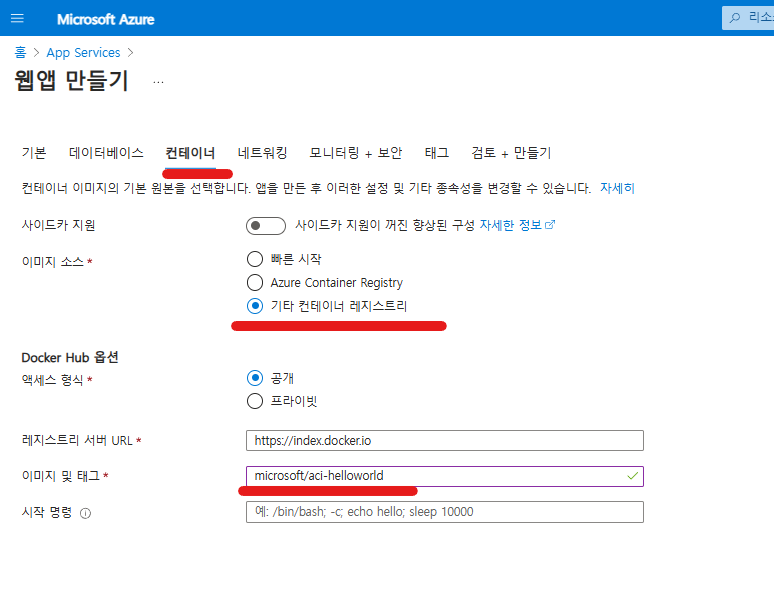Select 프라이빗 access type
Viewport: 774px width, 589px height.
[255, 401]
